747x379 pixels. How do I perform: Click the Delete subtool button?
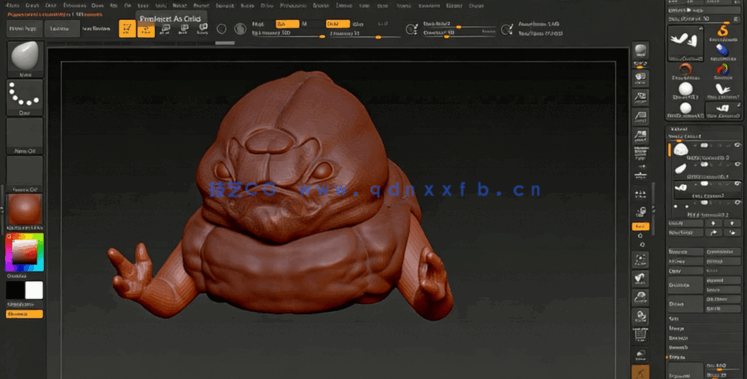click(x=686, y=303)
